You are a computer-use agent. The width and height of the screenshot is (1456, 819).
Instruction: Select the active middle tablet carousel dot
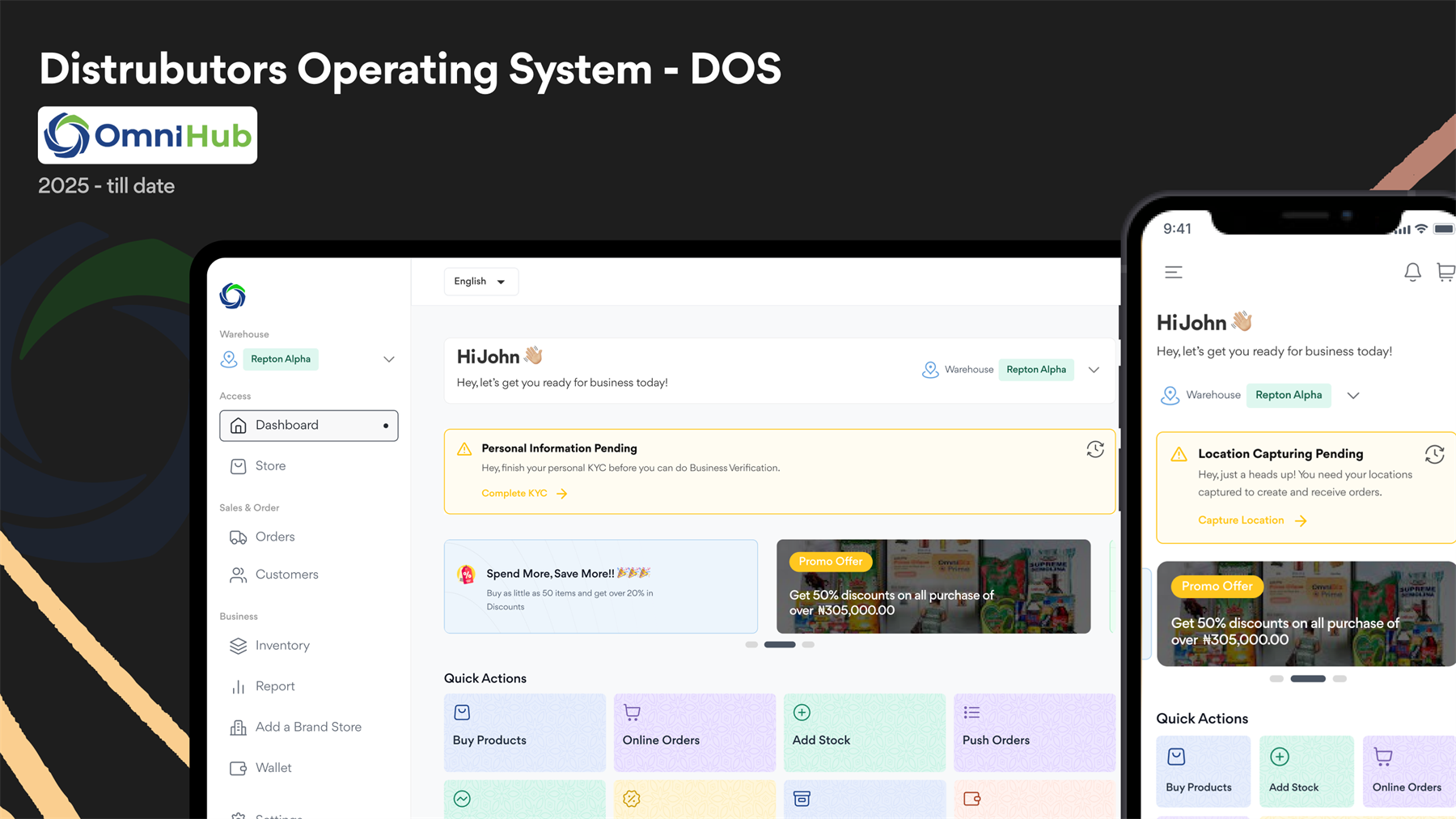tap(780, 645)
